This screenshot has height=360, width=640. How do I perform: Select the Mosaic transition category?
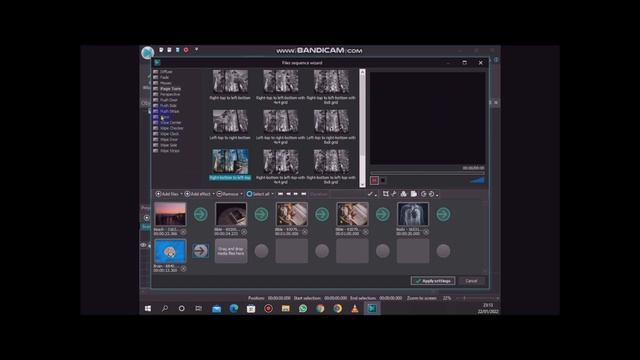coord(162,83)
